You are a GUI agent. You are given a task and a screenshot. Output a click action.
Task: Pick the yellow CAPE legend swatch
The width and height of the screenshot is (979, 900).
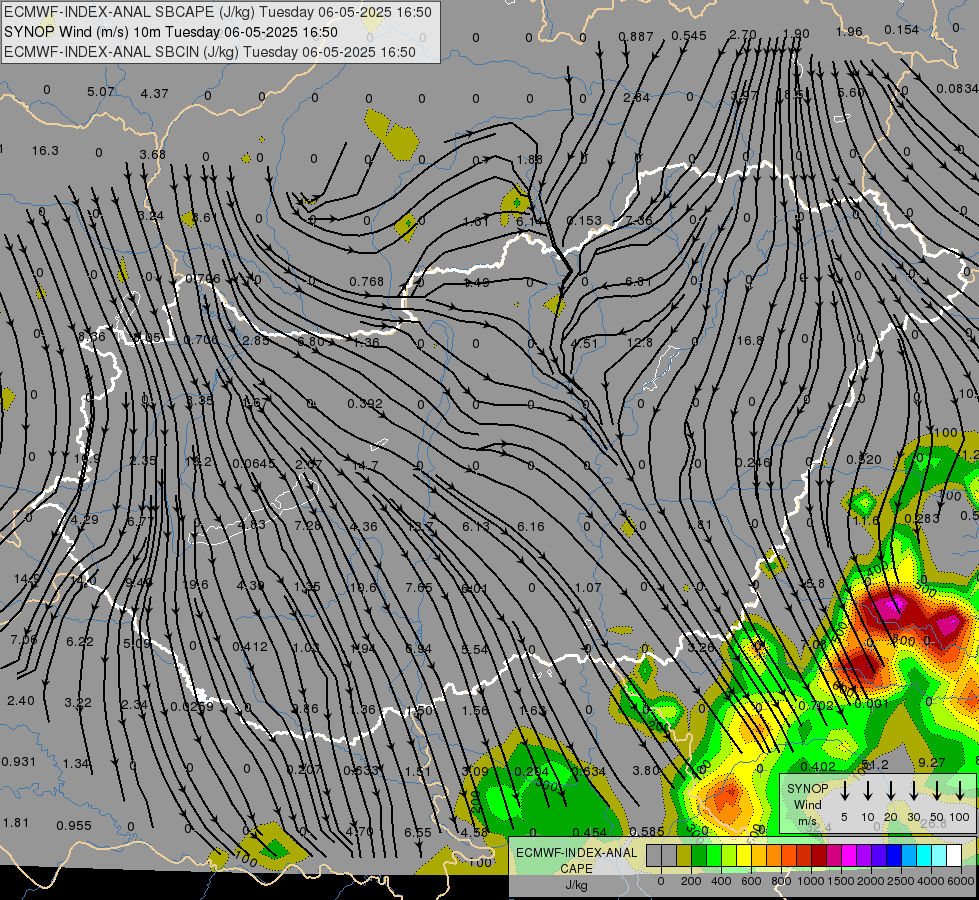[x=744, y=856]
